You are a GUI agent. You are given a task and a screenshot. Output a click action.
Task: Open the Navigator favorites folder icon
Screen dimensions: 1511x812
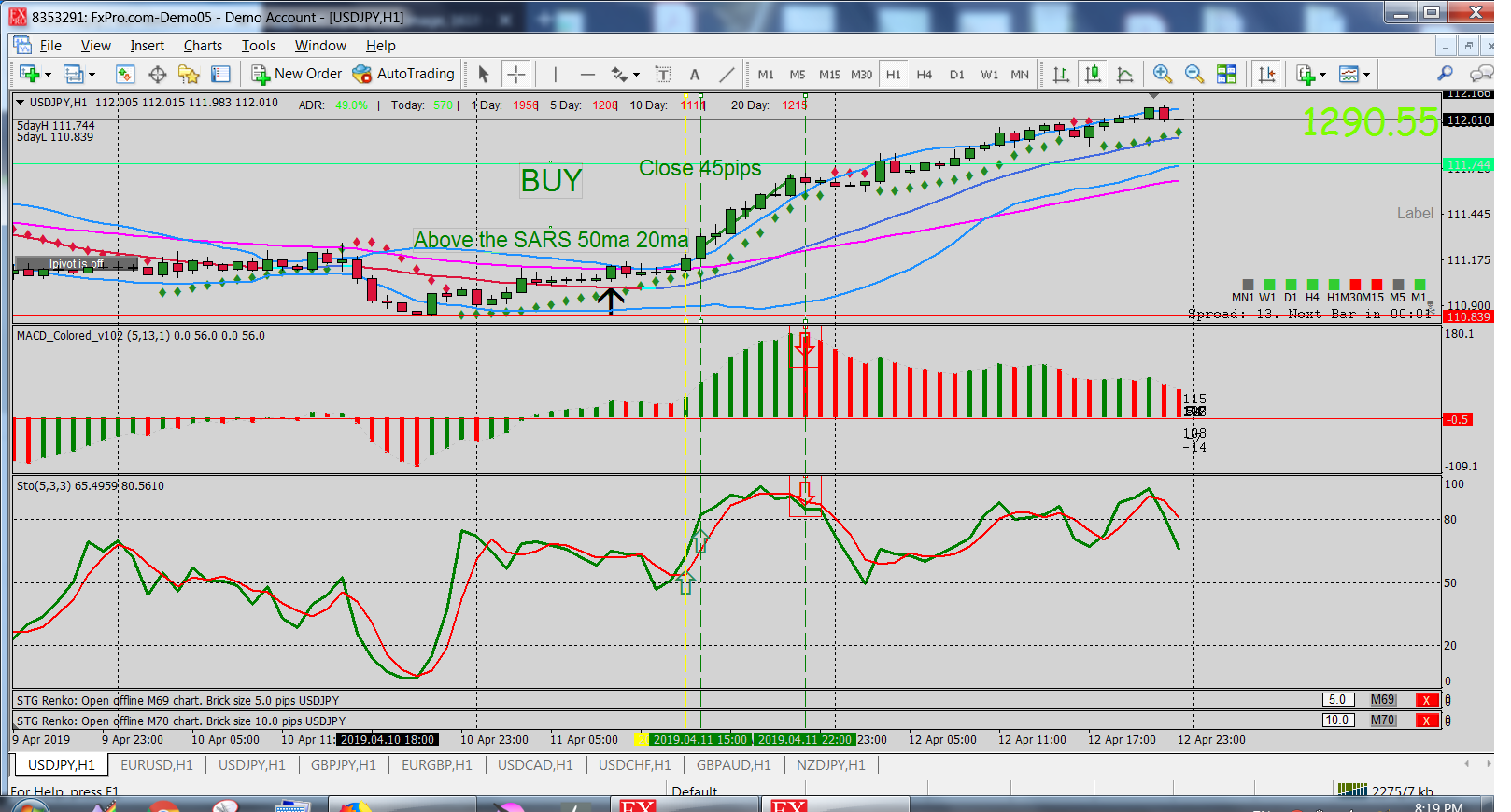click(x=189, y=74)
